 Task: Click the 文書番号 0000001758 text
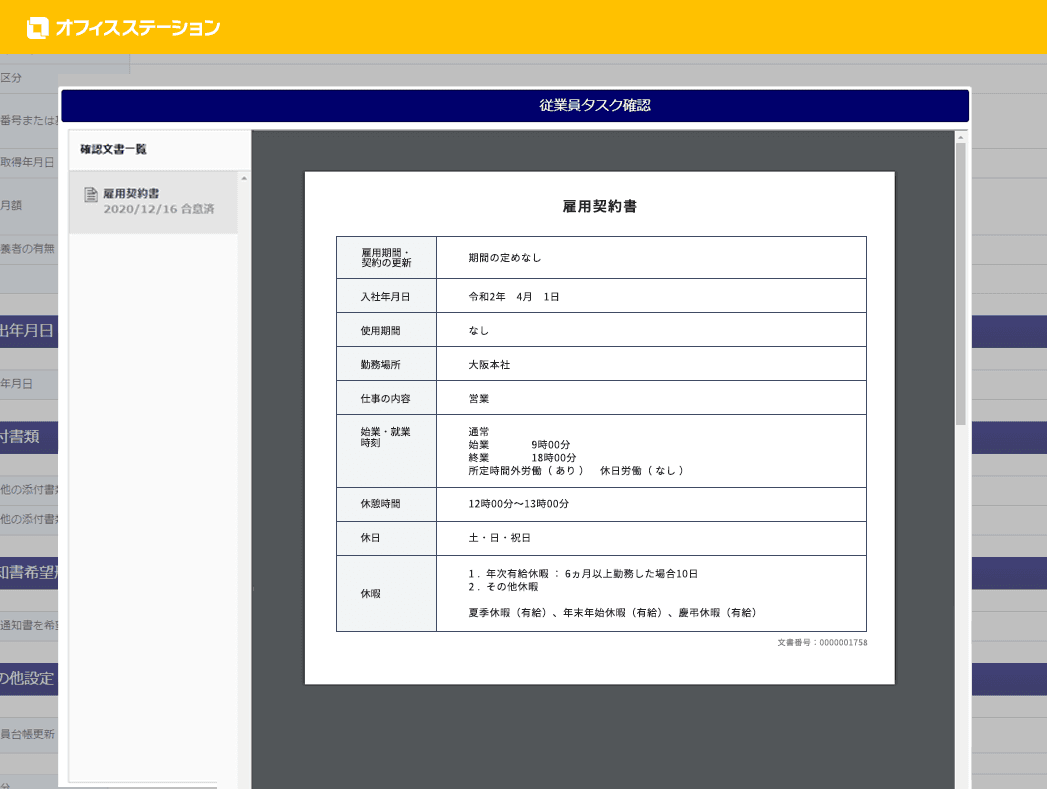pos(821,642)
